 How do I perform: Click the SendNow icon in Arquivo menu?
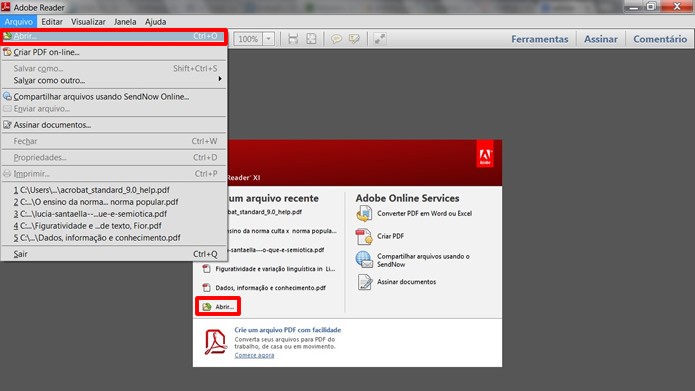(x=7, y=97)
